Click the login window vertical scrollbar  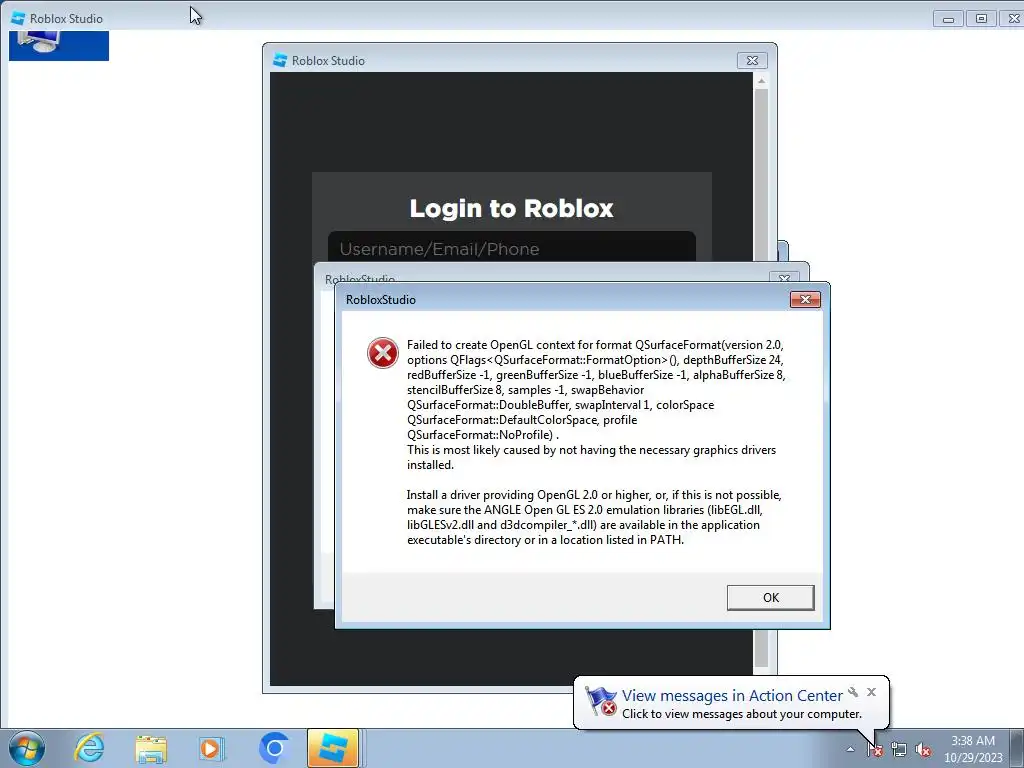(x=761, y=379)
